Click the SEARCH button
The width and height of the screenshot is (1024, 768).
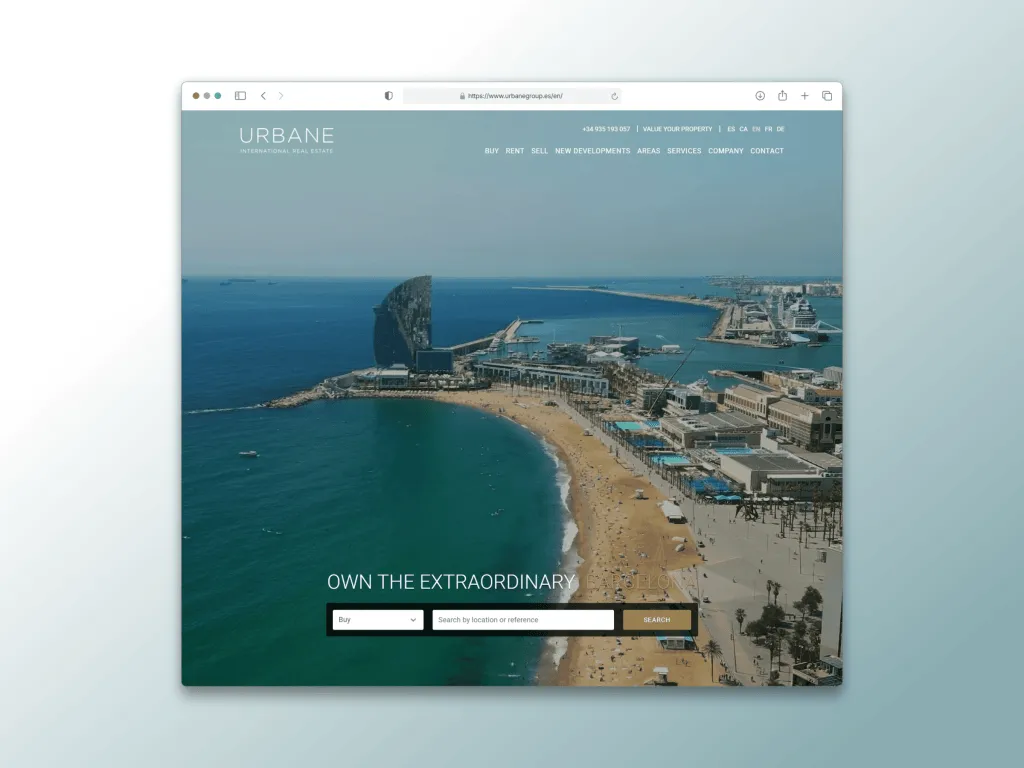click(656, 620)
